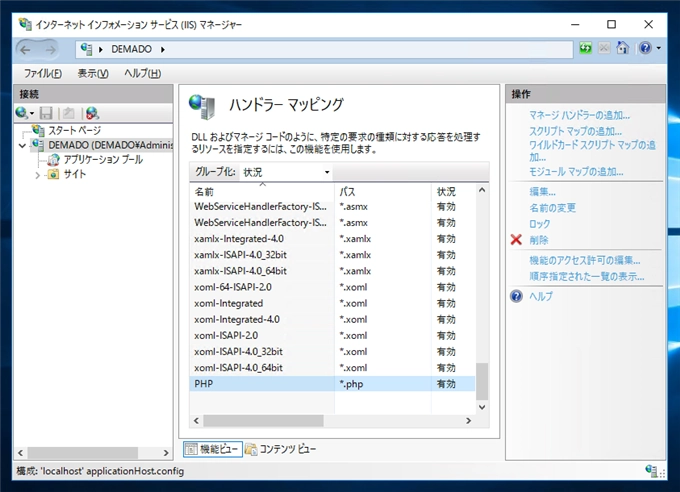Click the up-folder icon in connections toolbar
This screenshot has width=680, height=492.
pos(69,113)
